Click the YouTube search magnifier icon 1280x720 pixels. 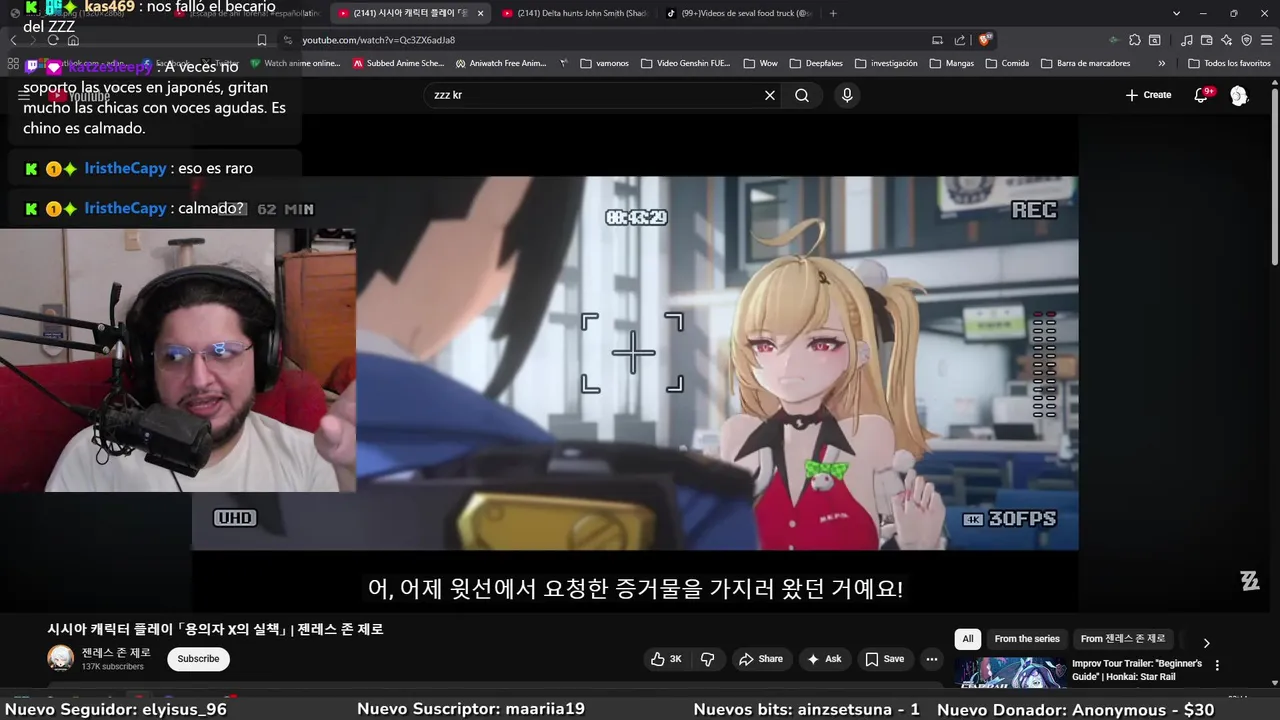pos(802,95)
